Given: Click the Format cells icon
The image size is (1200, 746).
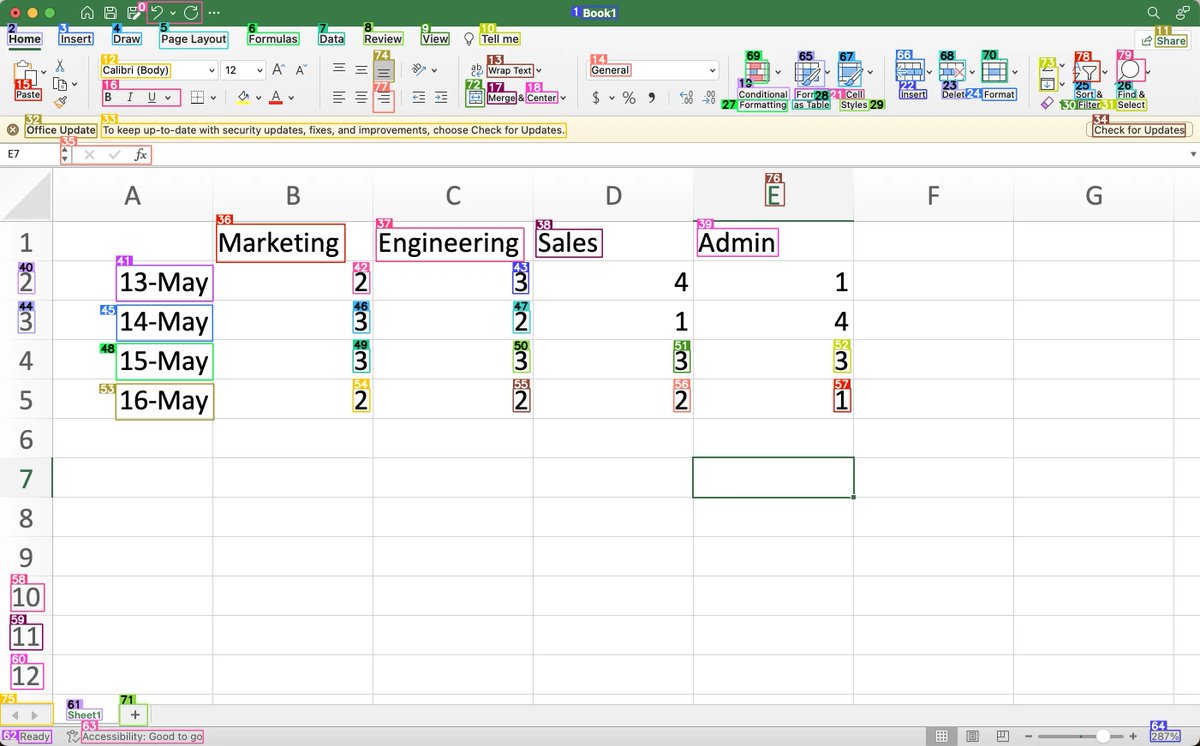Looking at the screenshot, I should 994,71.
